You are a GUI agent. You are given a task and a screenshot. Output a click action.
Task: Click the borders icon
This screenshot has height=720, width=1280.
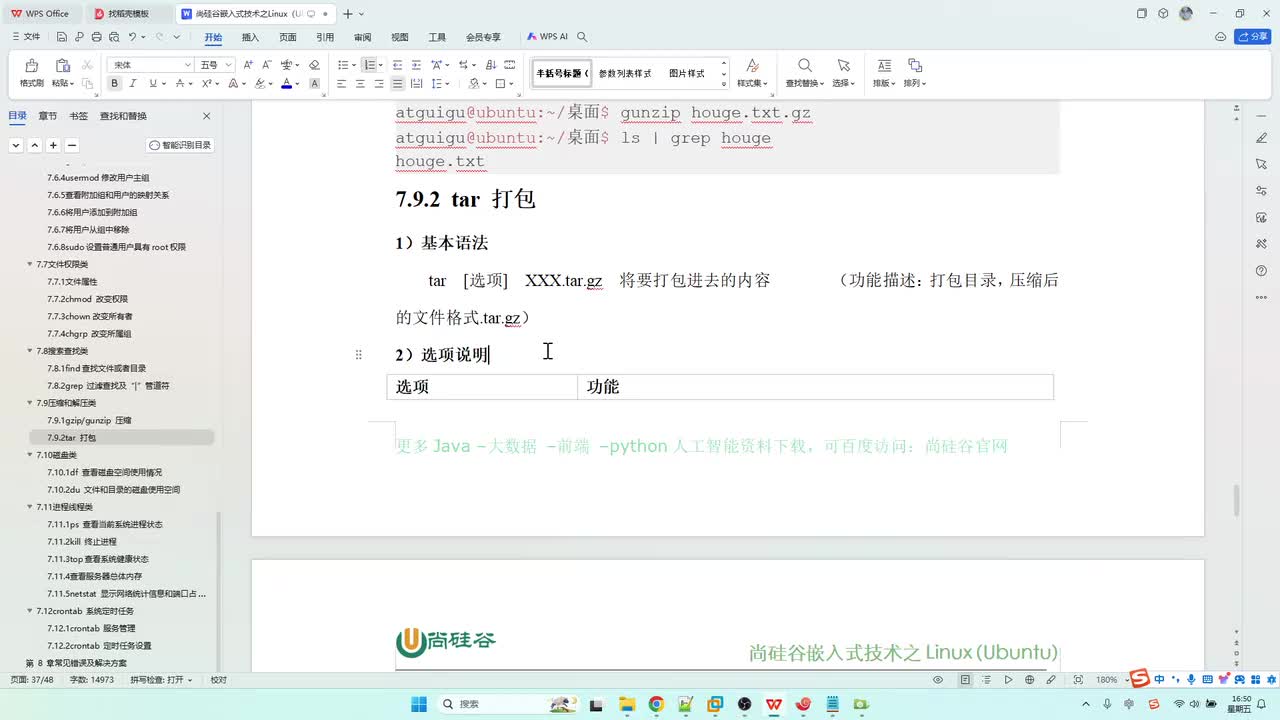coord(502,84)
